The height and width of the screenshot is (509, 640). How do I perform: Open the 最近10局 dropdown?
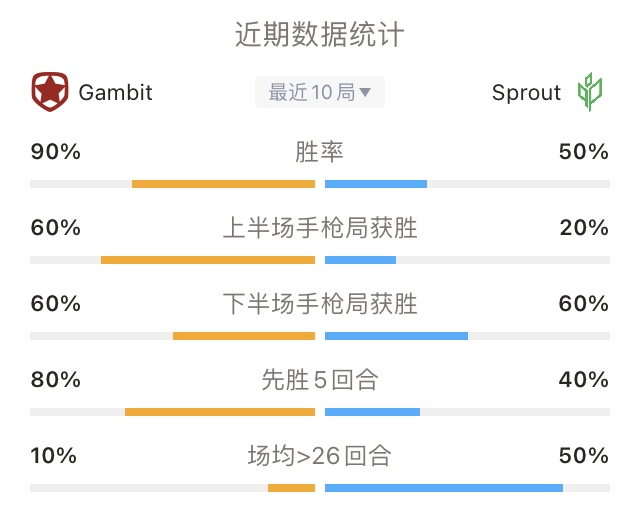pyautogui.click(x=320, y=92)
